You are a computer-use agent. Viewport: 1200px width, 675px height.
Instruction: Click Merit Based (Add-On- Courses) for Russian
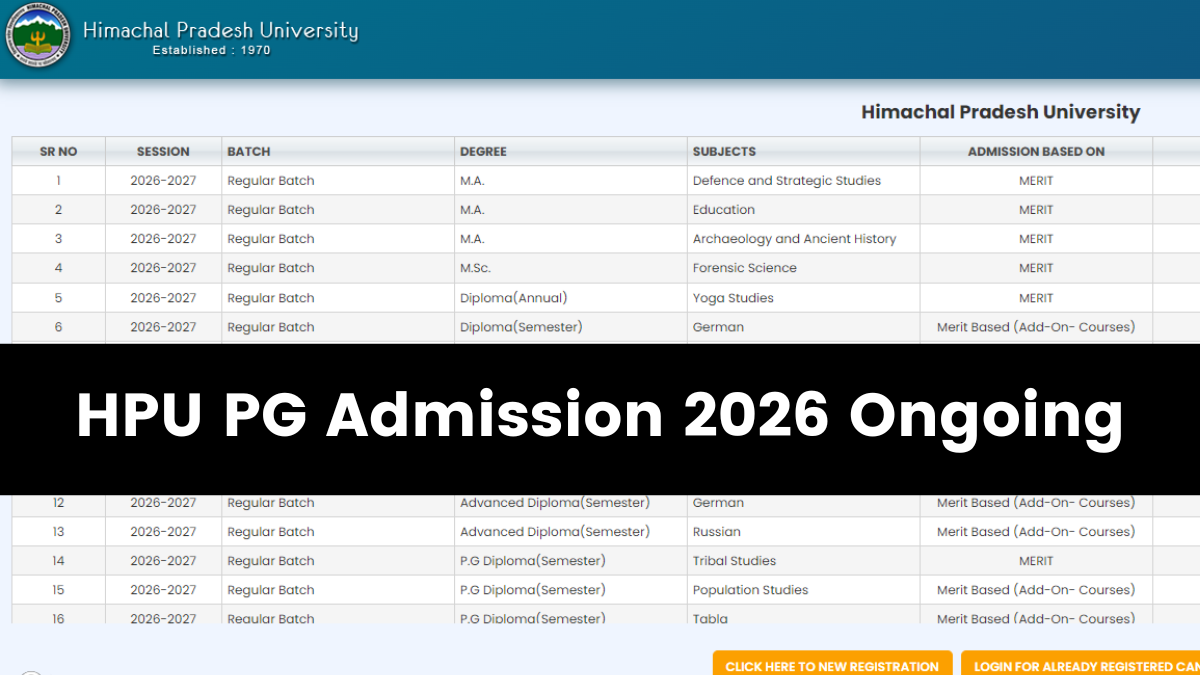tap(1036, 532)
